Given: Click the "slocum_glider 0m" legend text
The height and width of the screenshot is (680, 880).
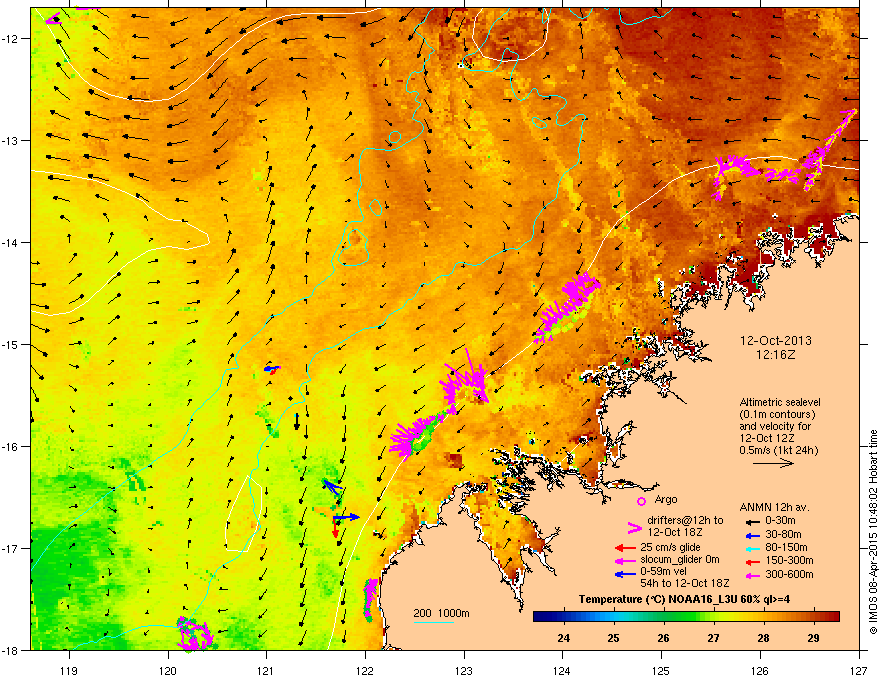Looking at the screenshot, I should pyautogui.click(x=680, y=559).
